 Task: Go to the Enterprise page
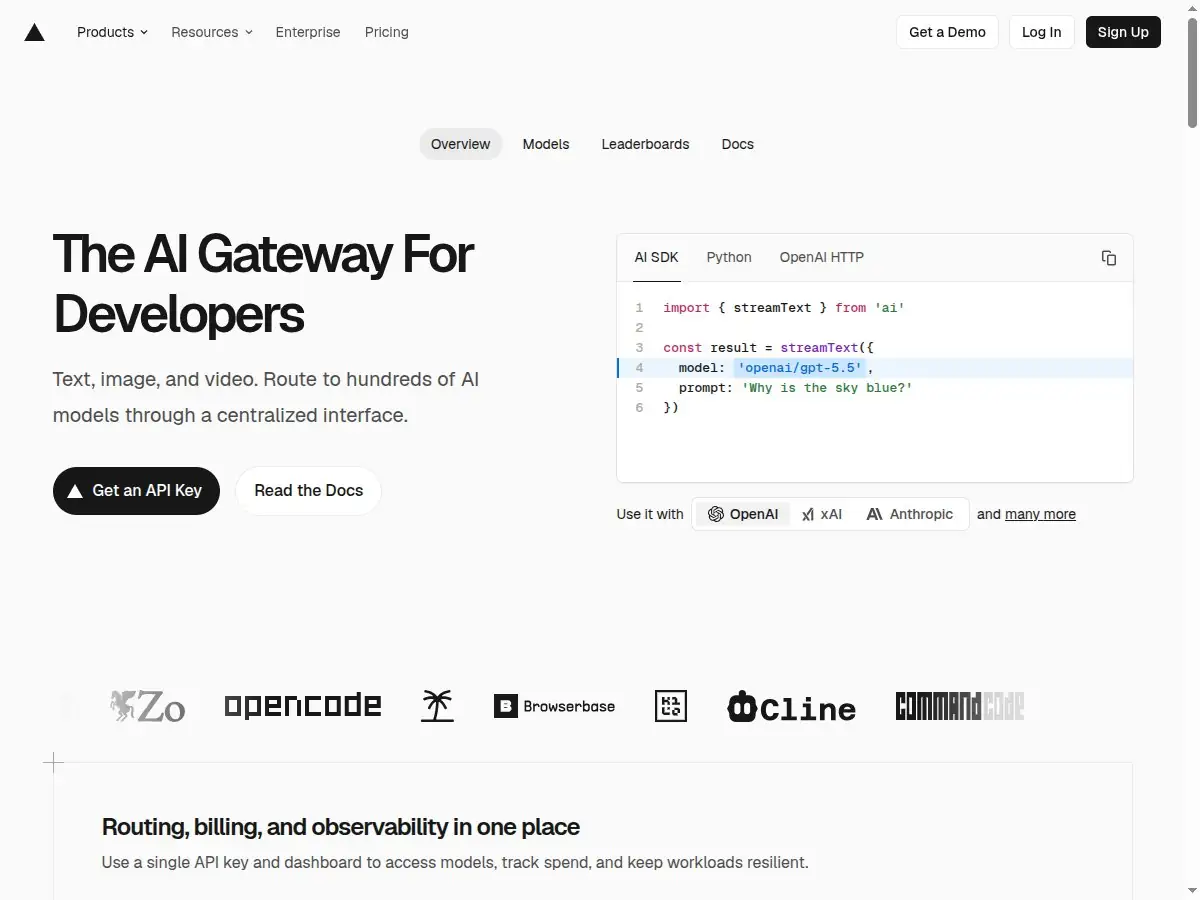pyautogui.click(x=308, y=32)
